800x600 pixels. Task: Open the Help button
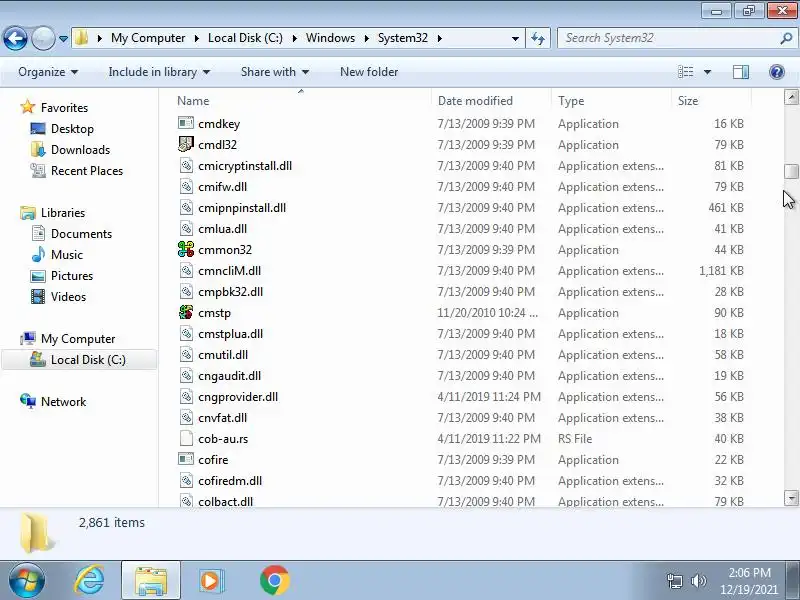(777, 72)
